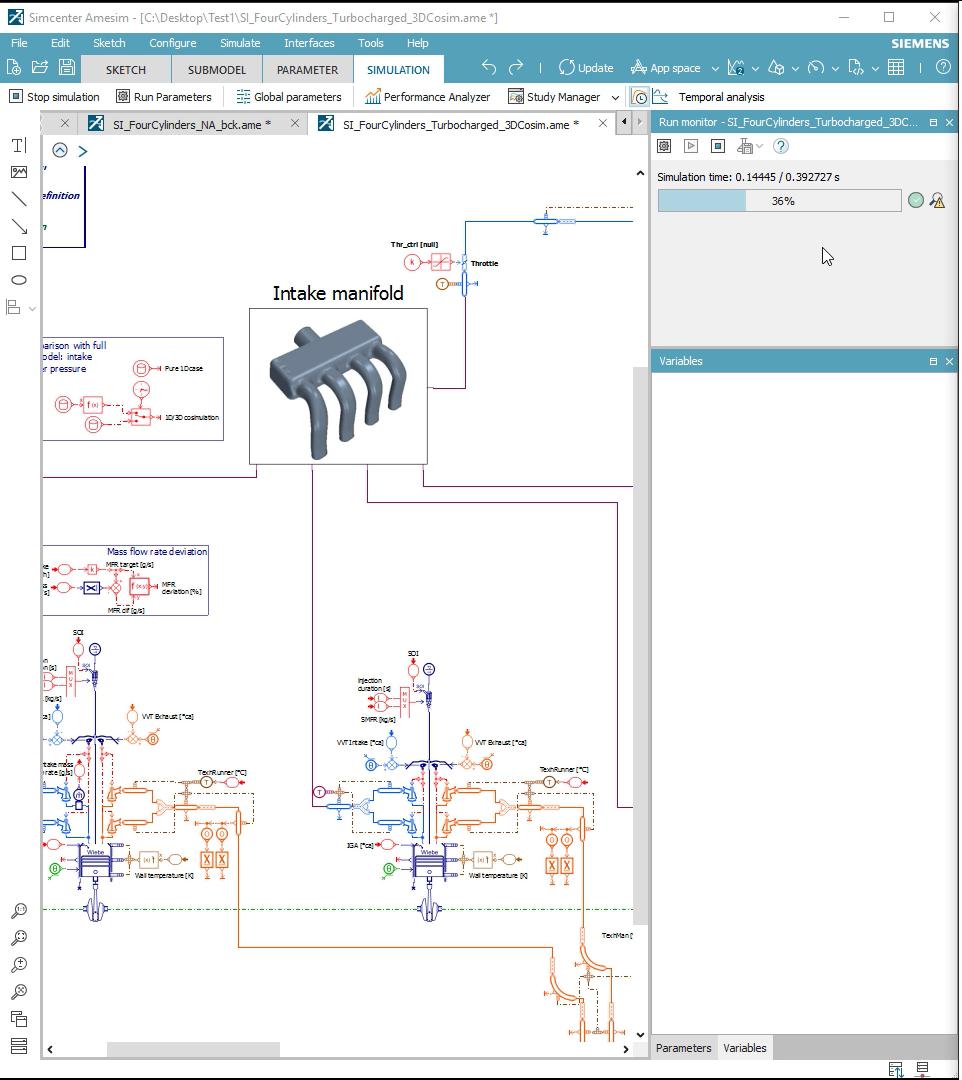Click the simulation progress bar at 36%

click(x=780, y=200)
